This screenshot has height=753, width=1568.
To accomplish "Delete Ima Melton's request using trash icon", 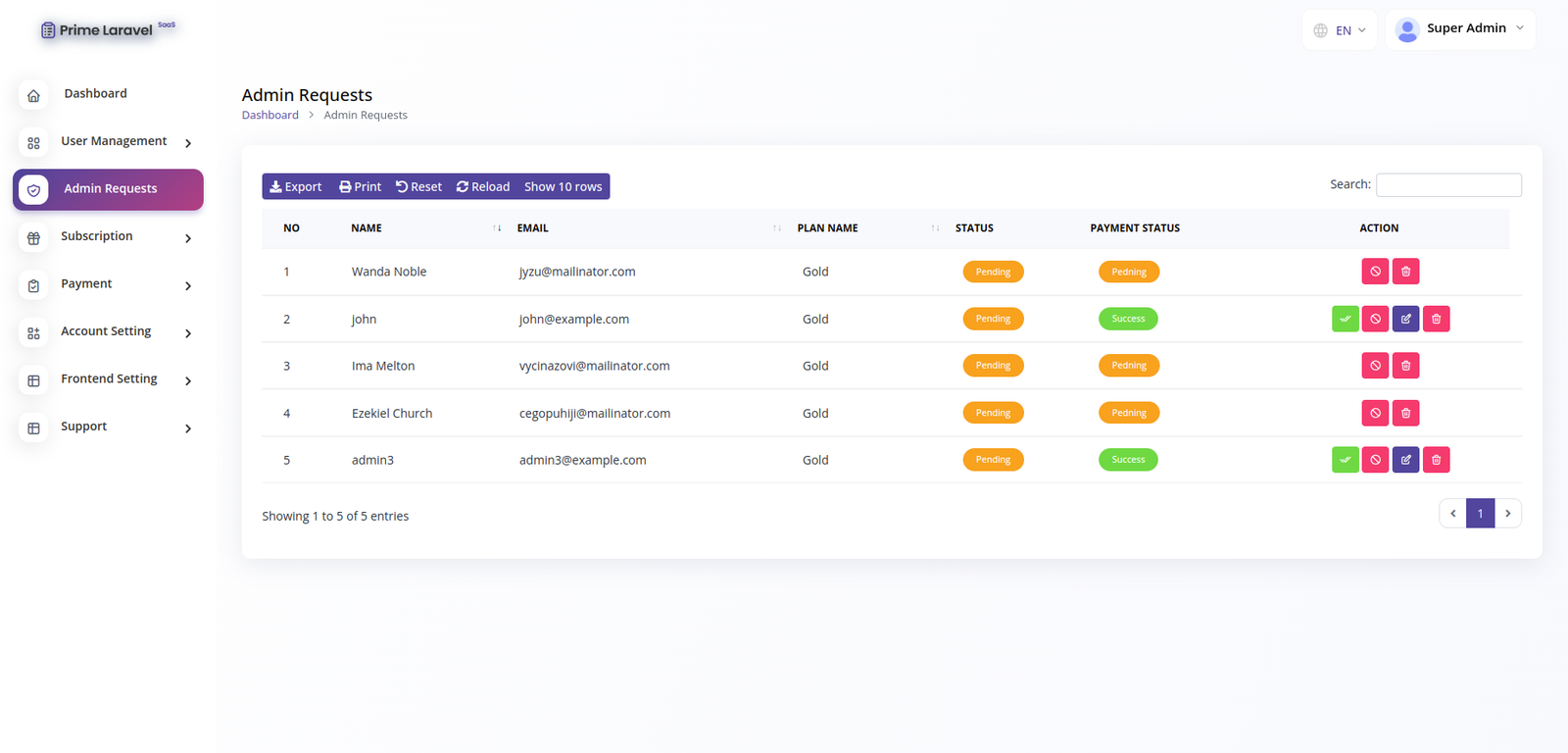I will tap(1405, 366).
